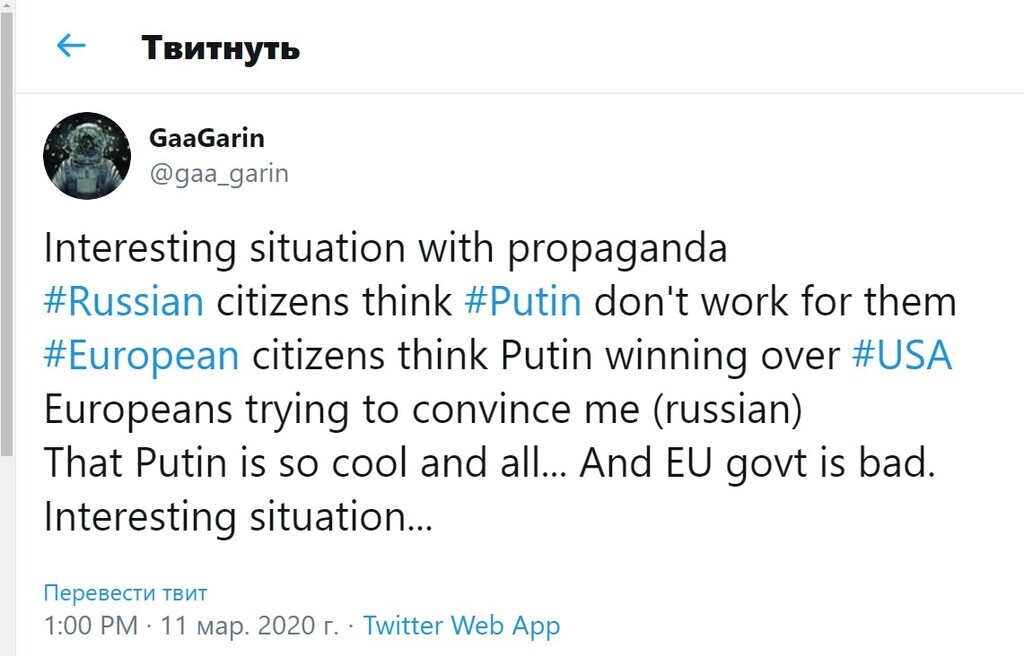
Task: Open the #Putin hashtag link
Action: (524, 301)
